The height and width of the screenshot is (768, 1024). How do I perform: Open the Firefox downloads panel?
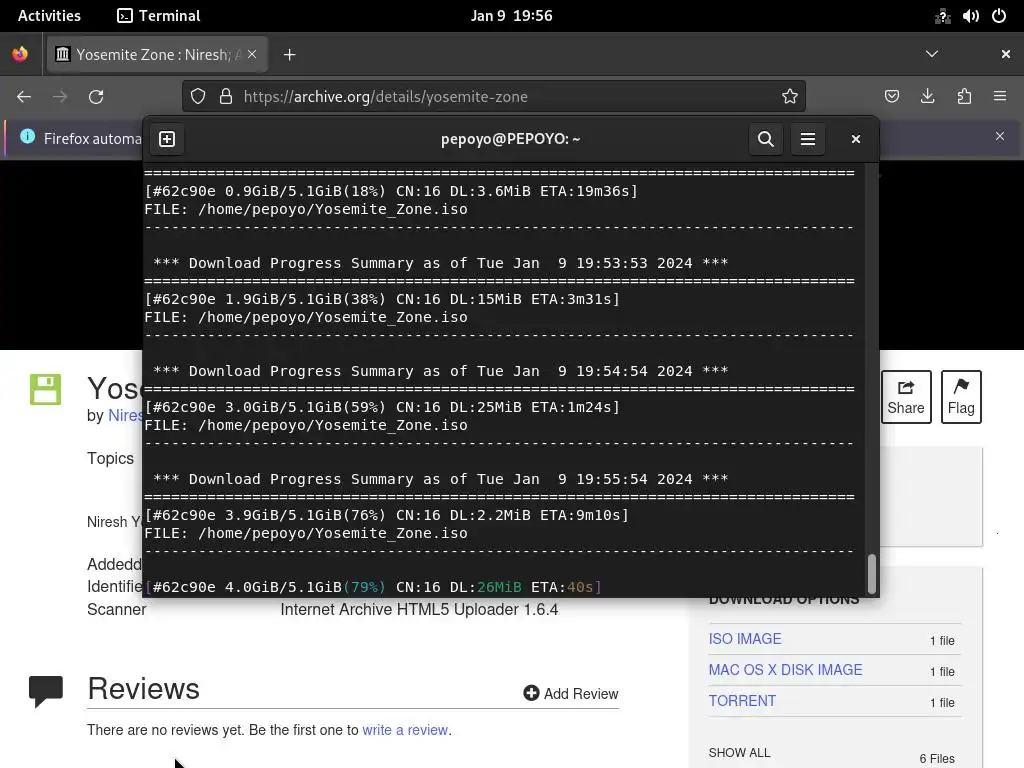[x=927, y=97]
